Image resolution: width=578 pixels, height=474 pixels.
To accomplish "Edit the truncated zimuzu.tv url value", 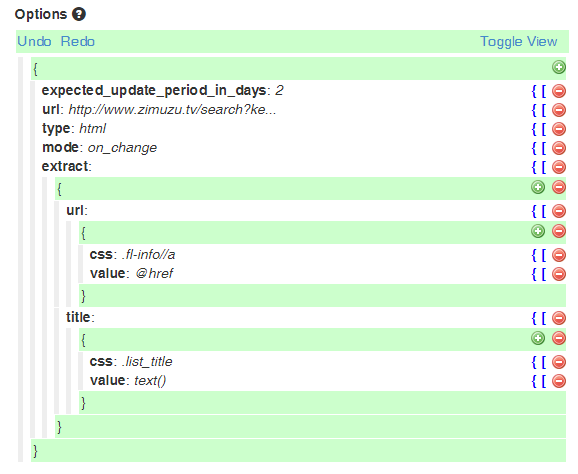I will (172, 110).
